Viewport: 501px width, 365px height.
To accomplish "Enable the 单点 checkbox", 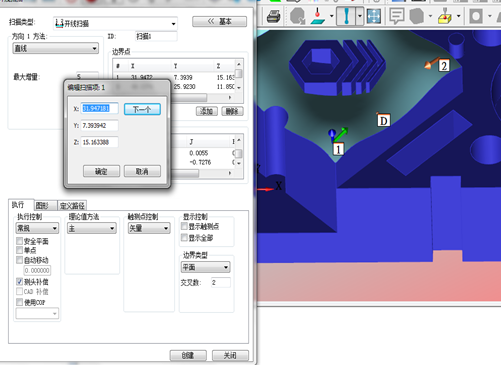I will [19, 250].
